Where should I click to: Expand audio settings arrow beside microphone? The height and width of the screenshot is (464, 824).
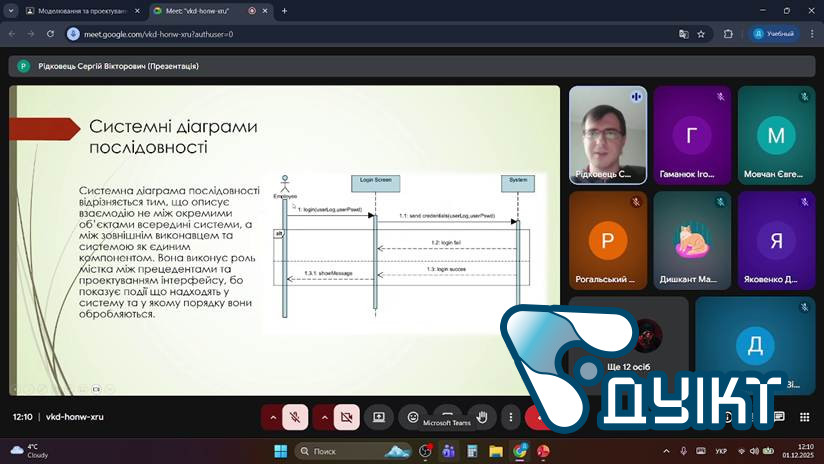pyautogui.click(x=271, y=417)
